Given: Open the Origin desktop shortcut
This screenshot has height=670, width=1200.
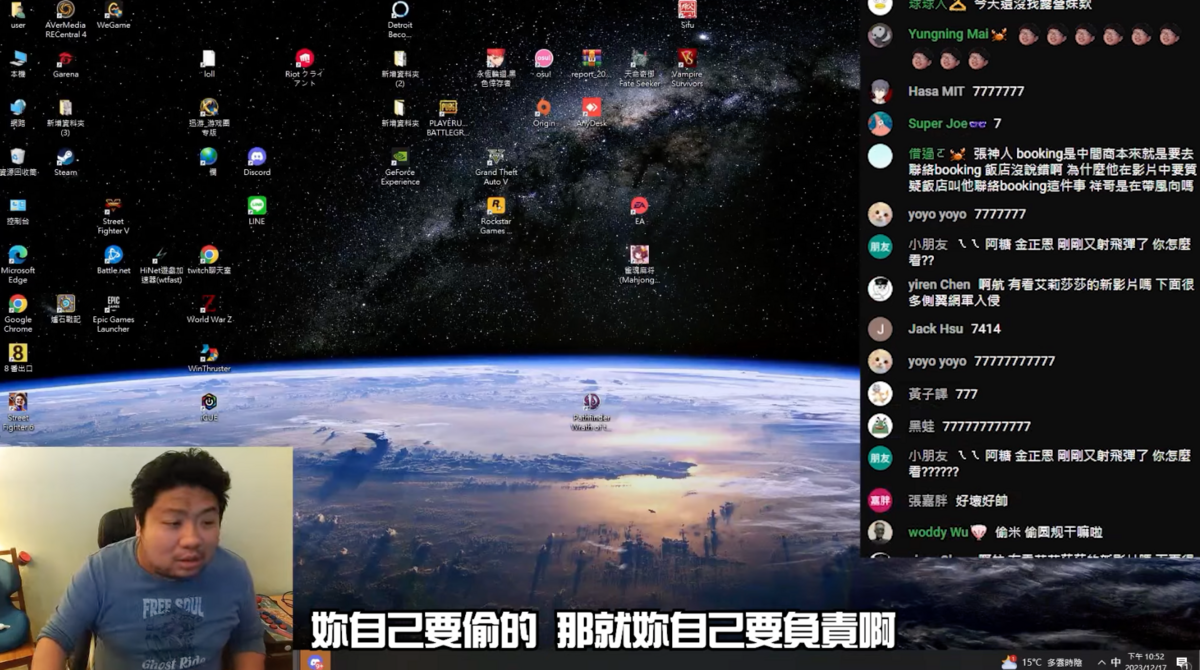Looking at the screenshot, I should click(x=543, y=113).
